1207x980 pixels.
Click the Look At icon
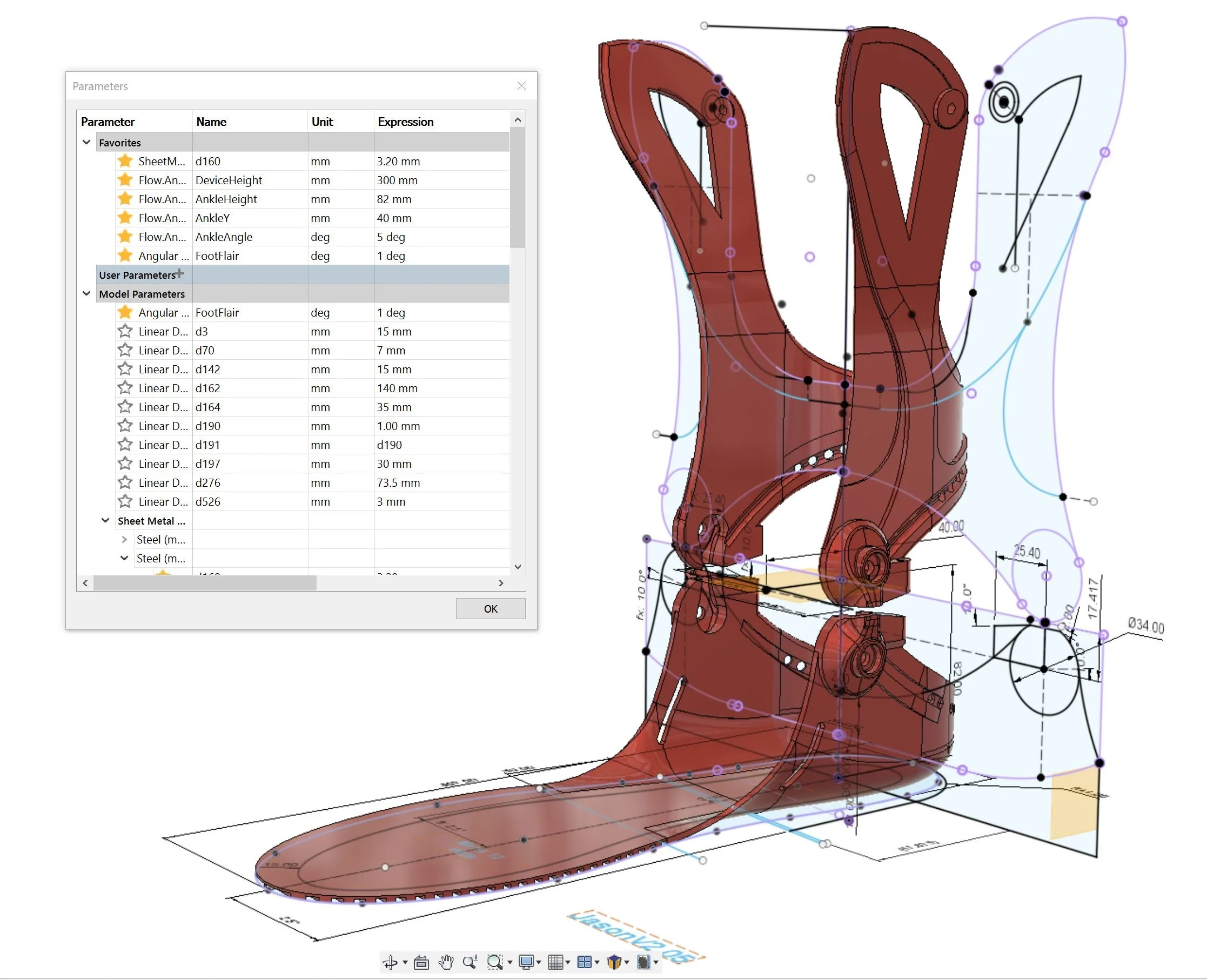[421, 962]
